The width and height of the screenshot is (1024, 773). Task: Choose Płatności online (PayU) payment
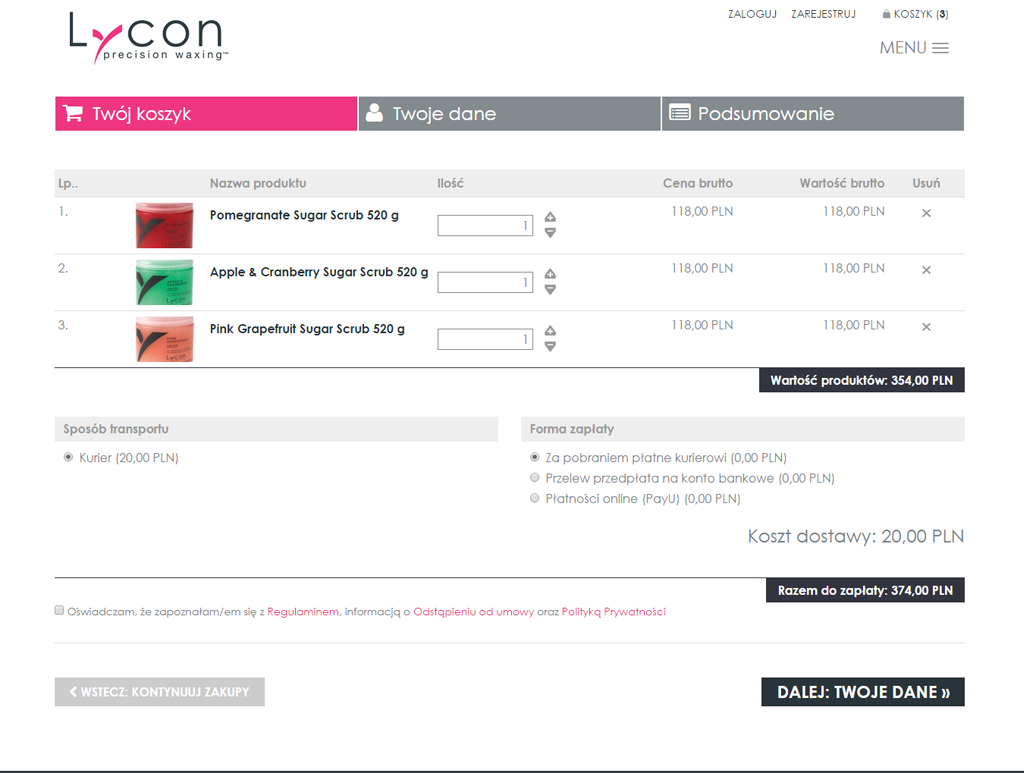[x=534, y=498]
